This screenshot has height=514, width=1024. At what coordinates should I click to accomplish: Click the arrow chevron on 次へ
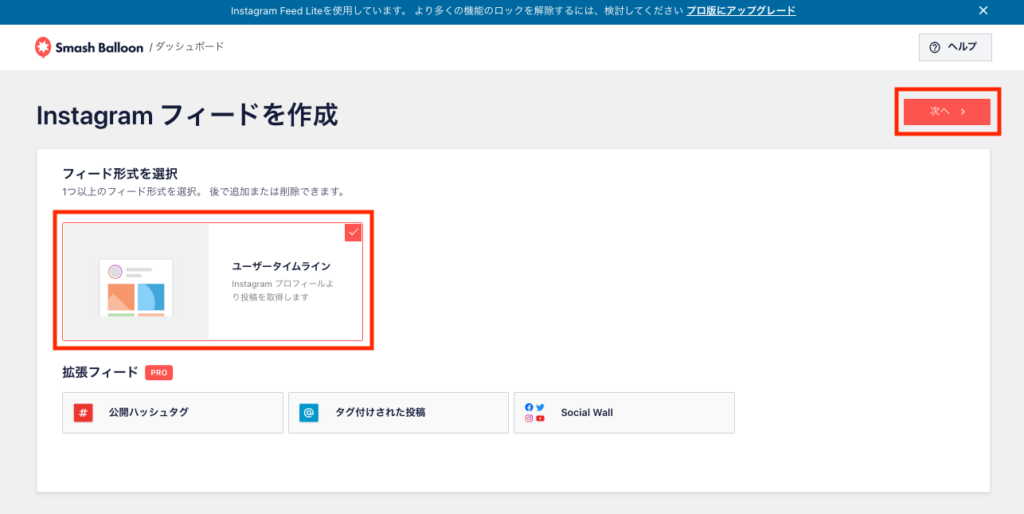pyautogui.click(x=963, y=112)
